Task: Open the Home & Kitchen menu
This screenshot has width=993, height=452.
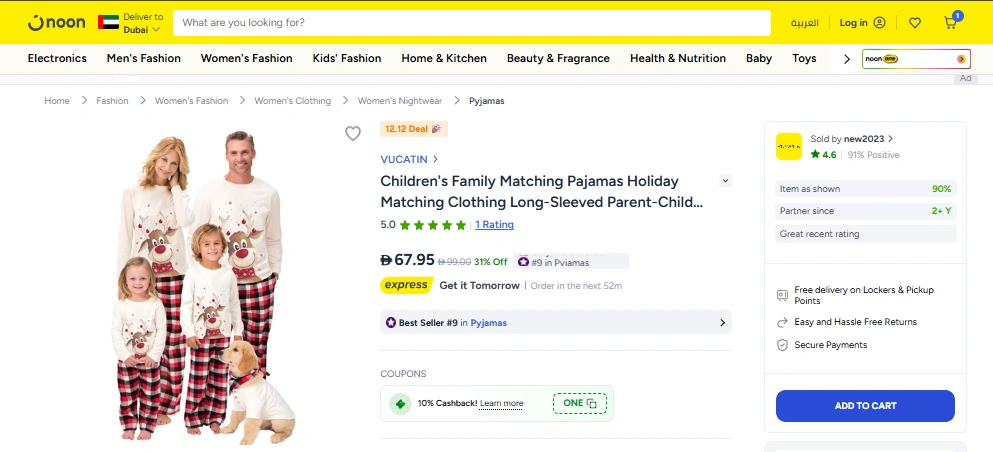Action: click(x=444, y=58)
